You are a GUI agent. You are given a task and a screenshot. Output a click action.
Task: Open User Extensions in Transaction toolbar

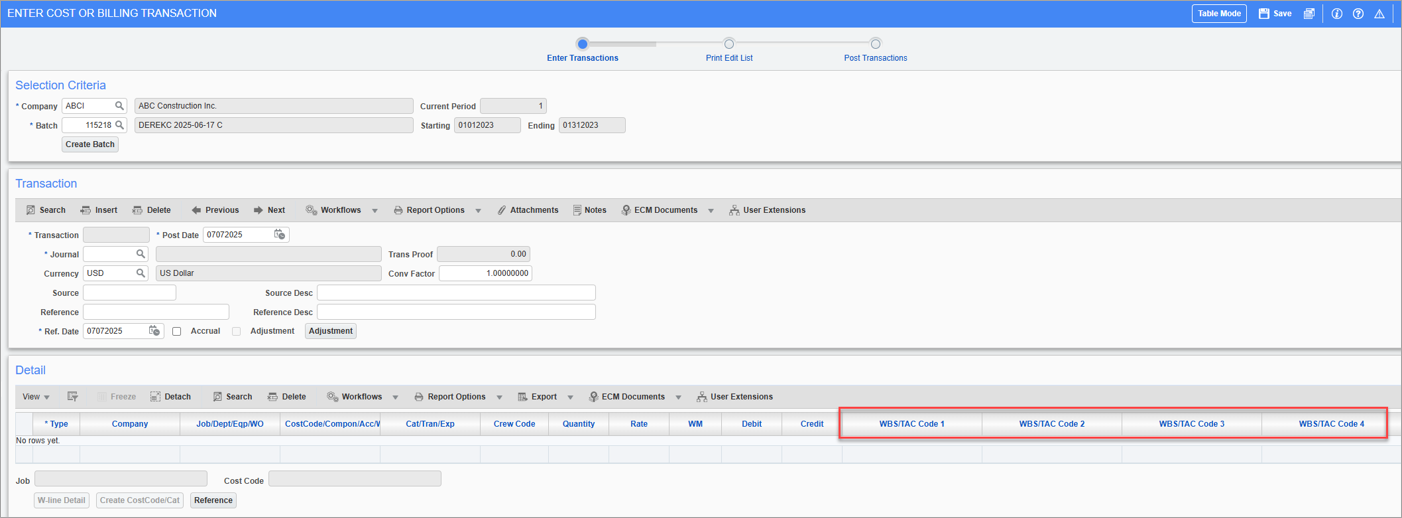(x=767, y=210)
